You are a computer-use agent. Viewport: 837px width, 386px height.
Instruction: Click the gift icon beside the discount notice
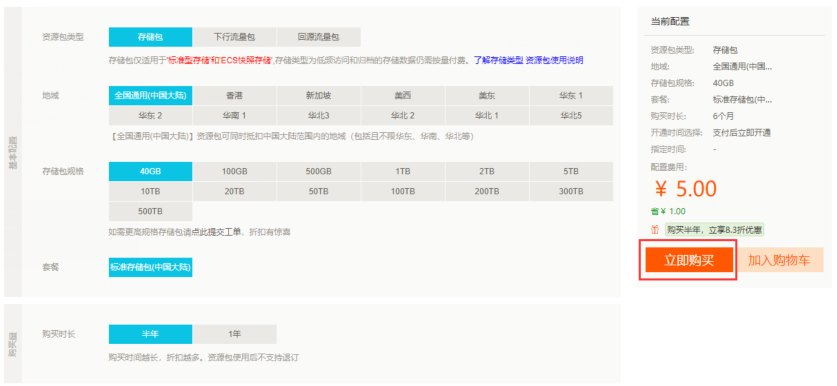[655, 230]
